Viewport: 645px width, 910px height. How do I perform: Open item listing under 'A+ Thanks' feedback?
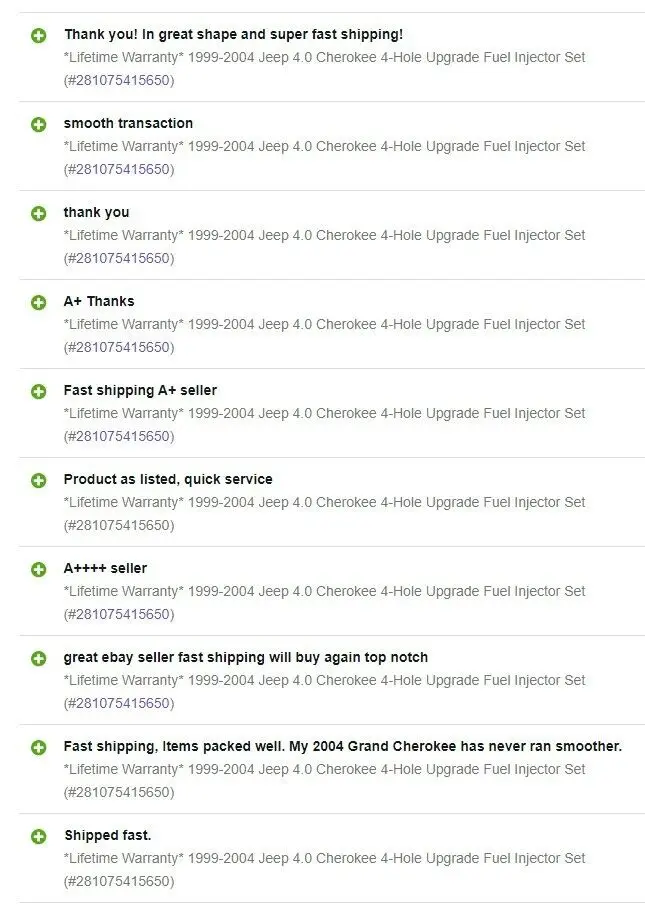324,324
